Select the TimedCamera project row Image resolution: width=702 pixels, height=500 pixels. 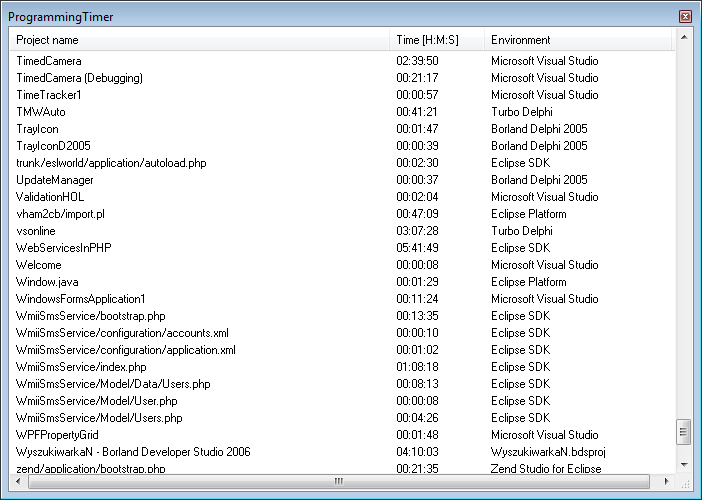coord(342,61)
